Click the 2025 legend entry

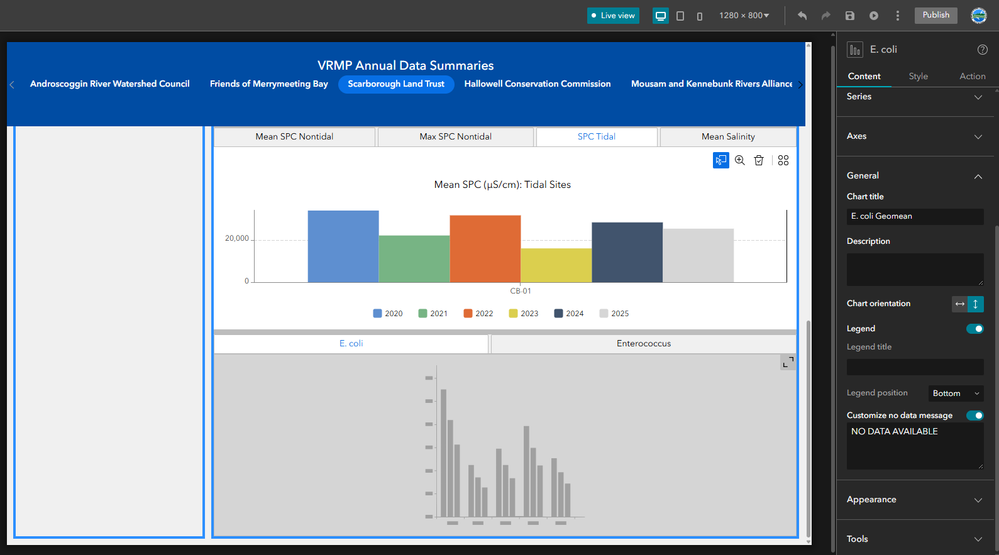pyautogui.click(x=614, y=314)
